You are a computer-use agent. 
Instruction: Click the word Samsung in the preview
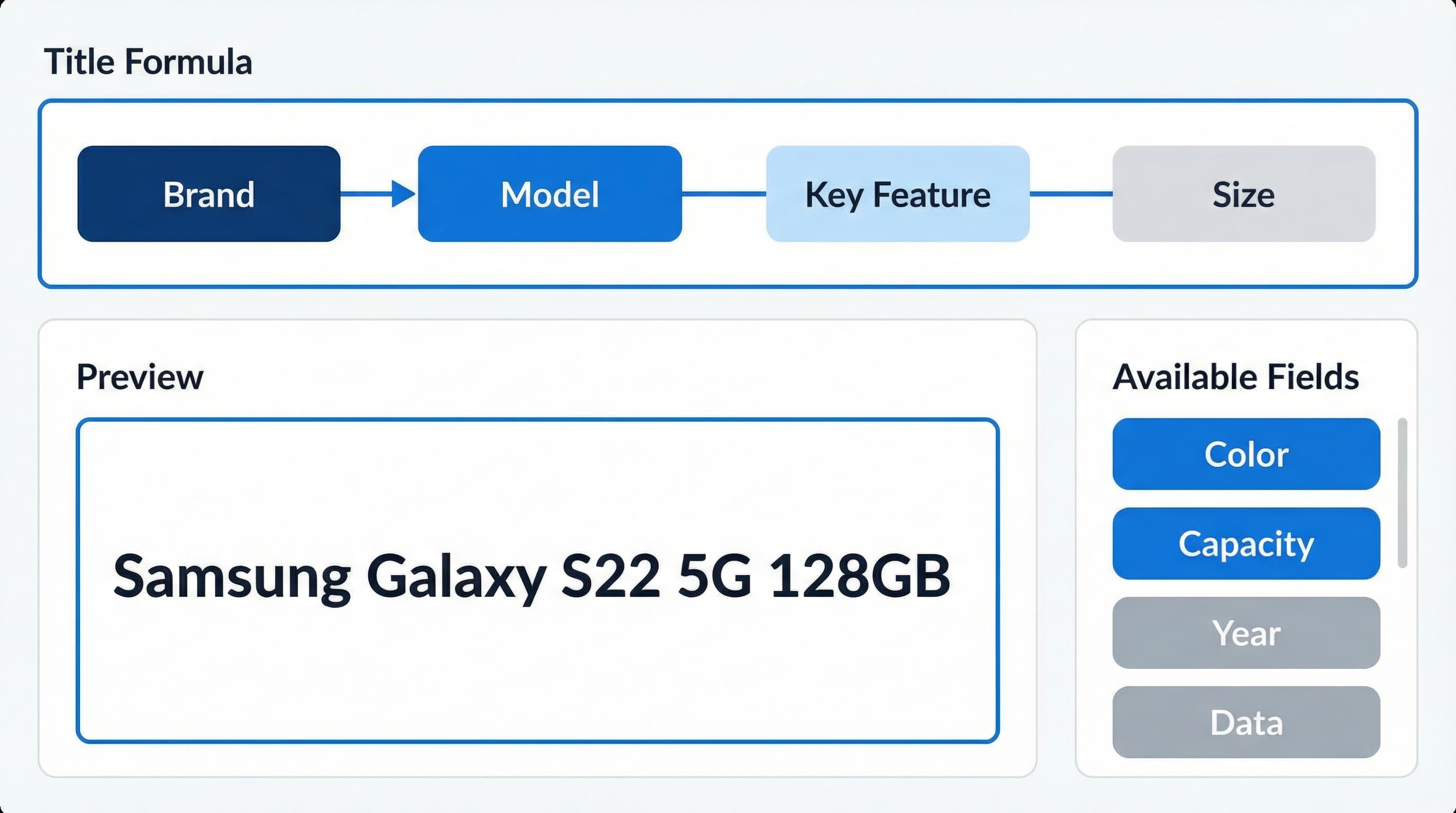point(232,577)
